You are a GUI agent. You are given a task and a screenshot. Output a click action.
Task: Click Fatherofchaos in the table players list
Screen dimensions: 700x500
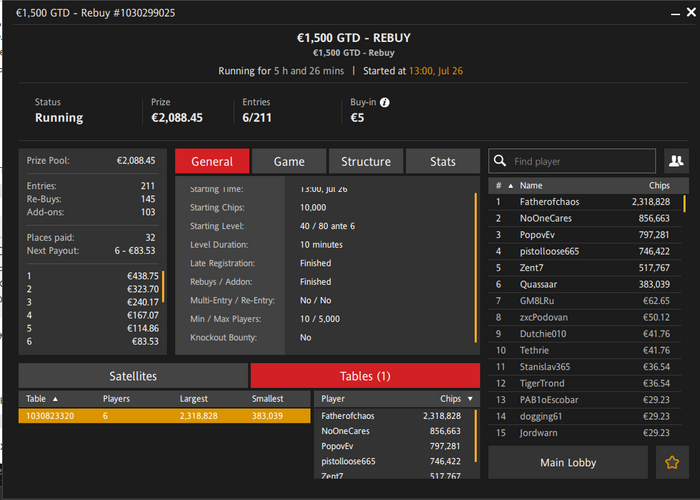point(393,416)
